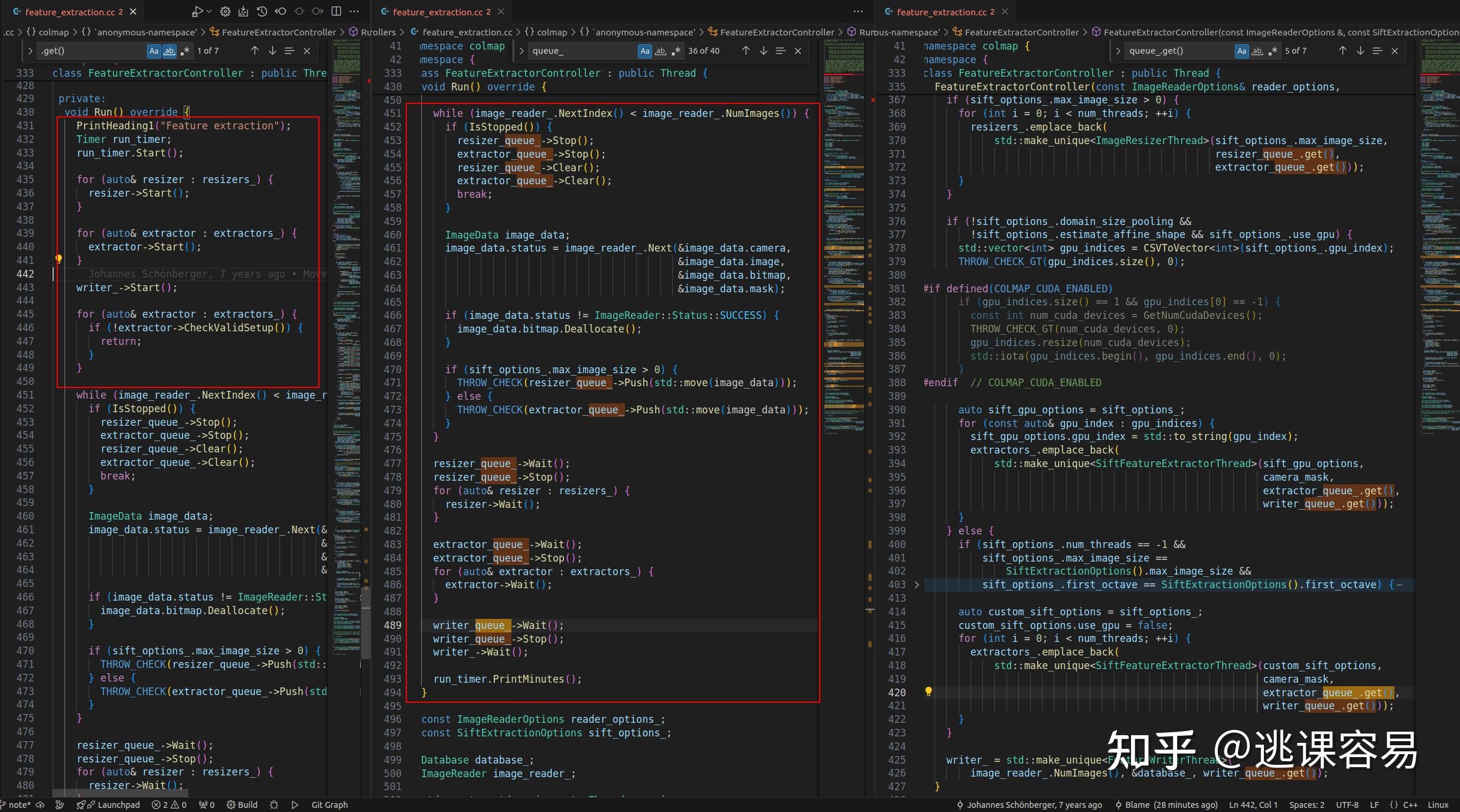The image size is (1460, 812).
Task: Close the queue_.get() search widget
Action: (1394, 51)
